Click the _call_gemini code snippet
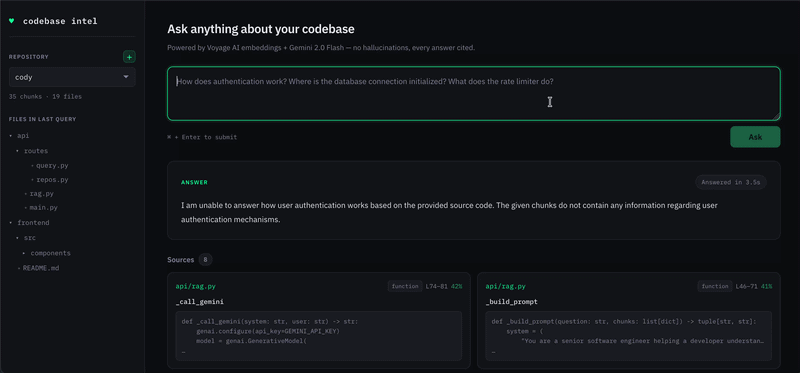Viewport: 800px width, 373px height. 319,336
